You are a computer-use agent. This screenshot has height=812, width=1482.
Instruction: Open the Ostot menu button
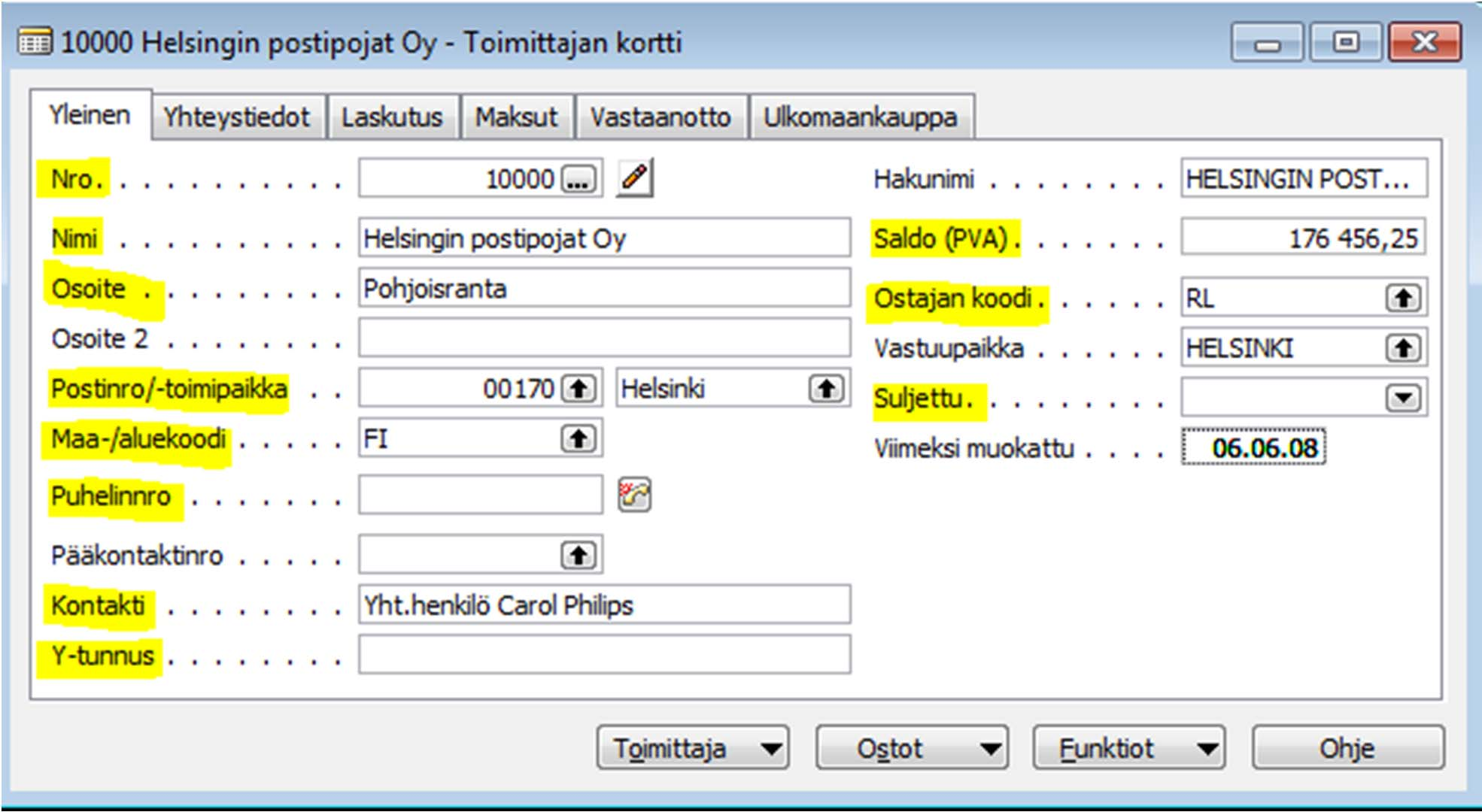(x=912, y=747)
